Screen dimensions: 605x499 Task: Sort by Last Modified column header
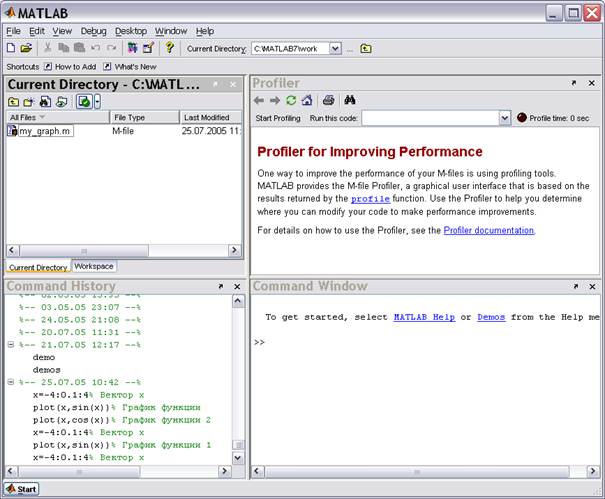pyautogui.click(x=211, y=117)
